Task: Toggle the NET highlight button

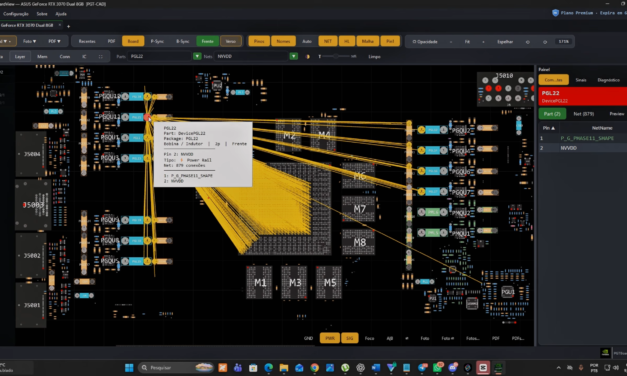Action: [x=328, y=41]
